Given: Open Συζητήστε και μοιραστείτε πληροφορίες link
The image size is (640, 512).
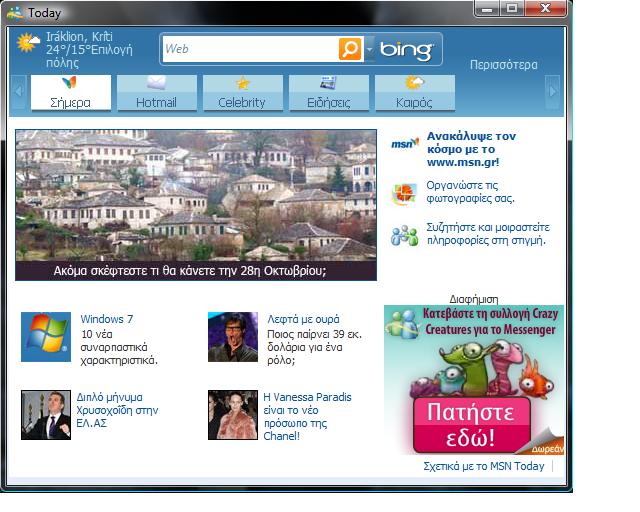Looking at the screenshot, I should click(488, 234).
